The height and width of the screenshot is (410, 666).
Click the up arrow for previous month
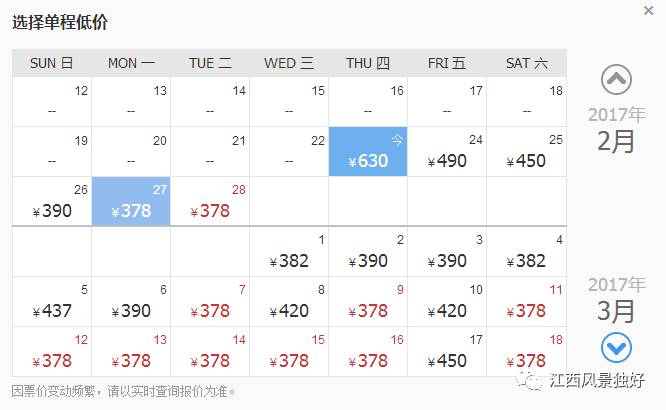click(616, 80)
